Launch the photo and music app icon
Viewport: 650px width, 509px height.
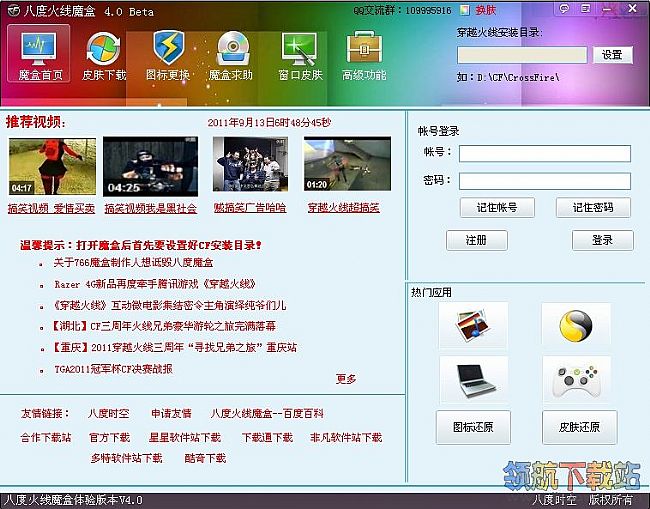[x=473, y=325]
